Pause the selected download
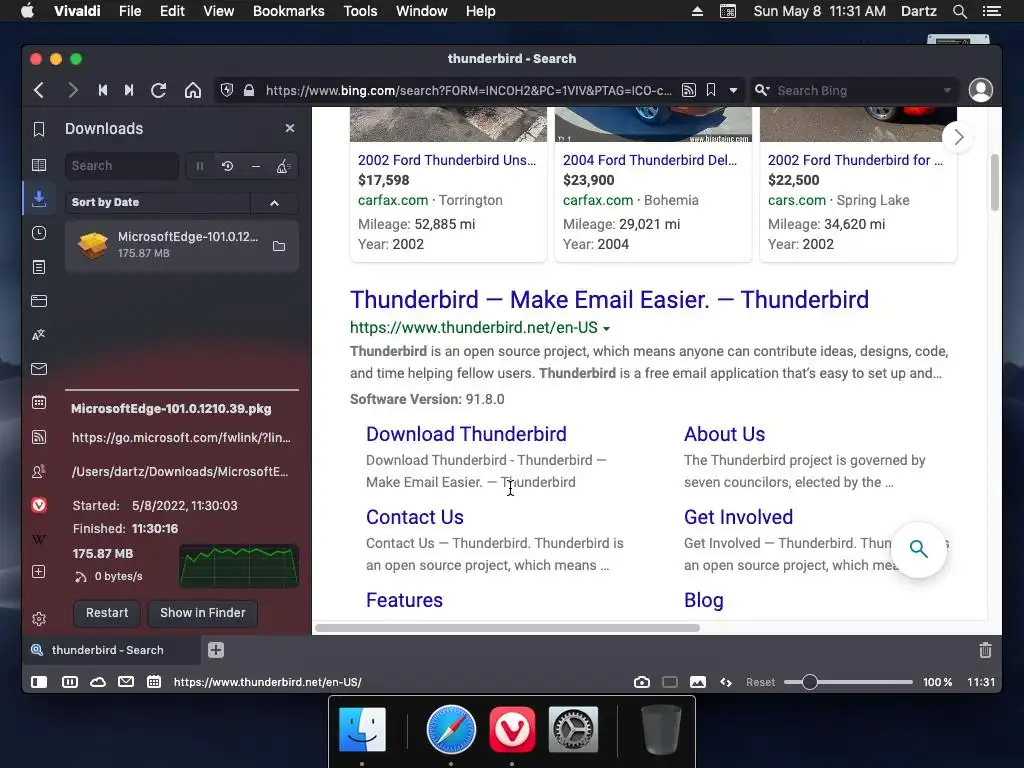Image resolution: width=1024 pixels, height=768 pixels. [x=199, y=167]
